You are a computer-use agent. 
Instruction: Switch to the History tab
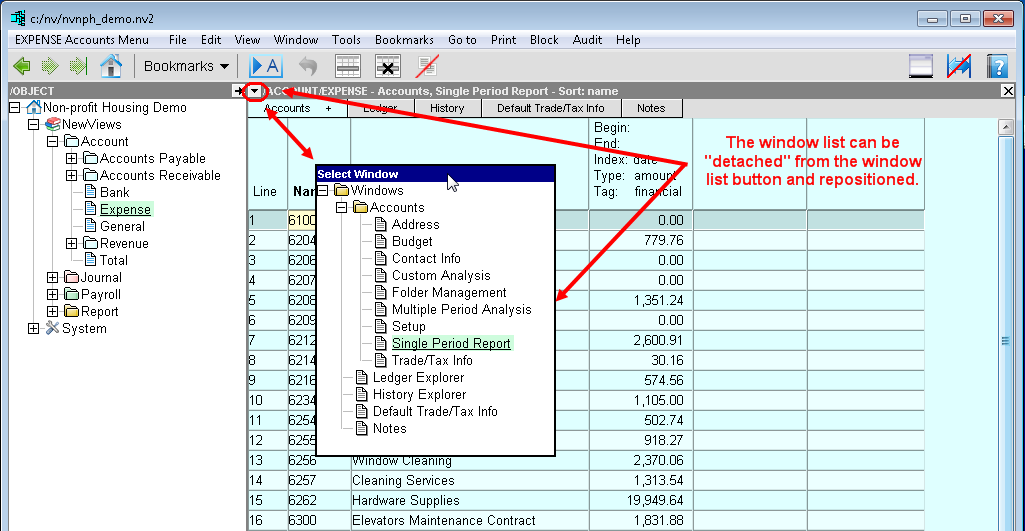coord(446,108)
